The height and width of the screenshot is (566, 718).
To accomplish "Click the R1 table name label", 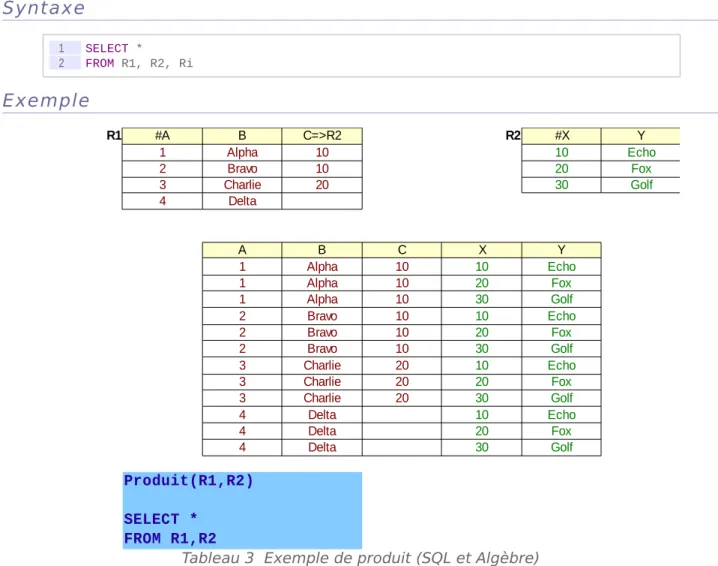I will 114,136.
